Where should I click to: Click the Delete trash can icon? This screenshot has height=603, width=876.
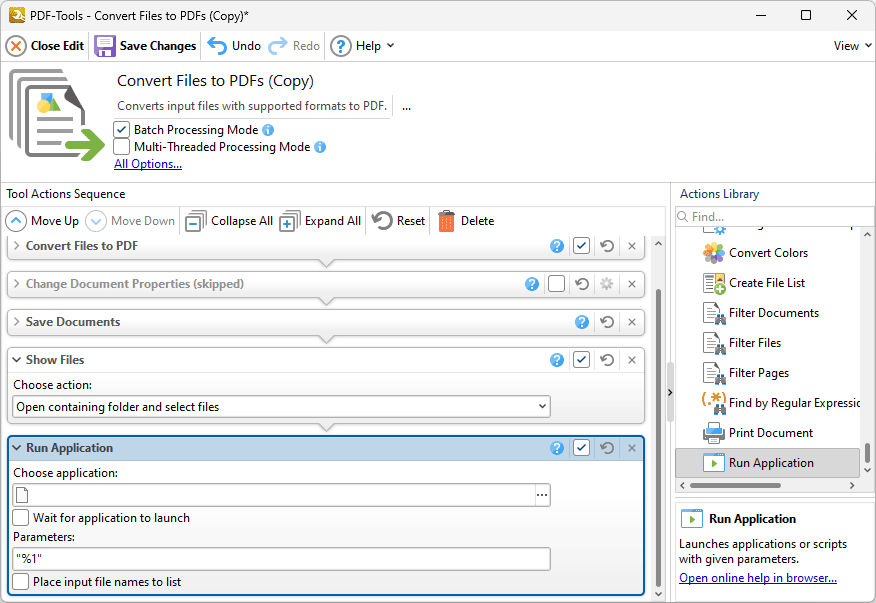tap(446, 221)
